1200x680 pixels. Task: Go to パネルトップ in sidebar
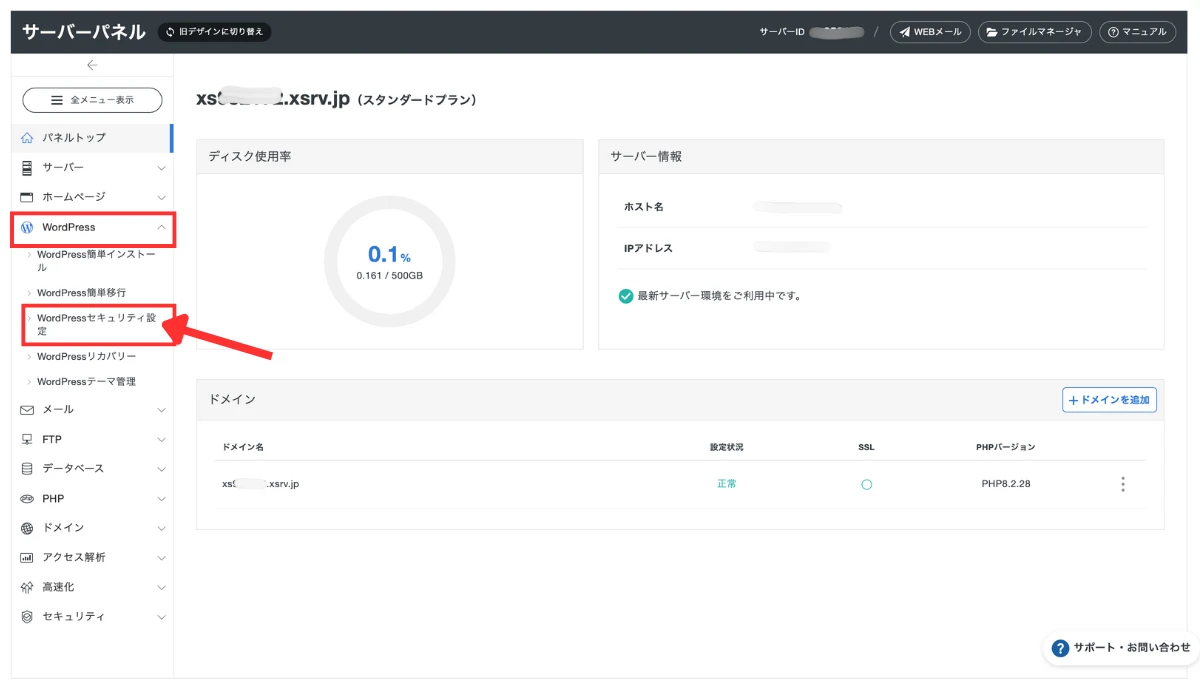[x=92, y=137]
